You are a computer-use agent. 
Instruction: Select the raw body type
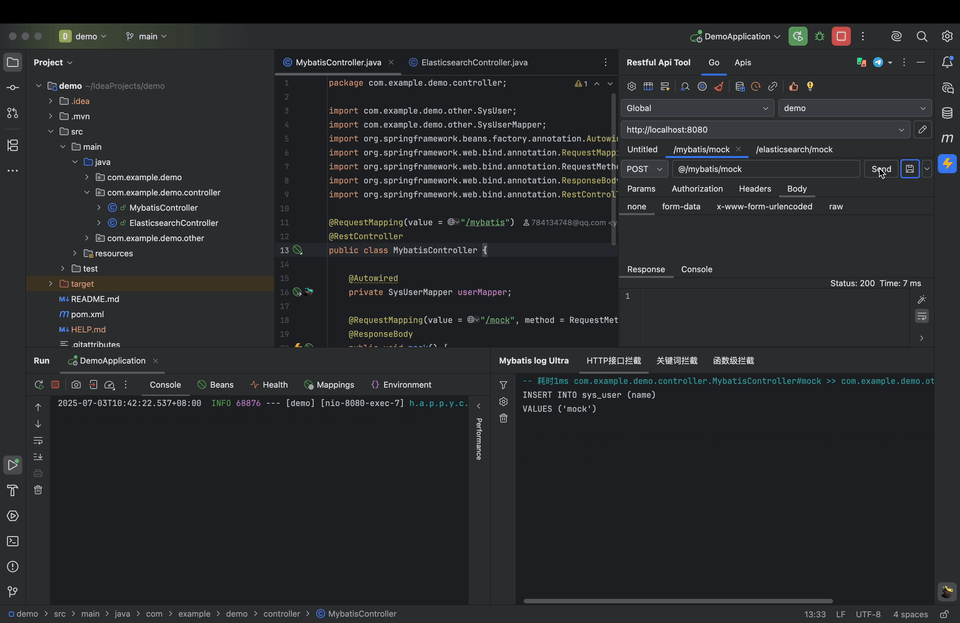[836, 206]
